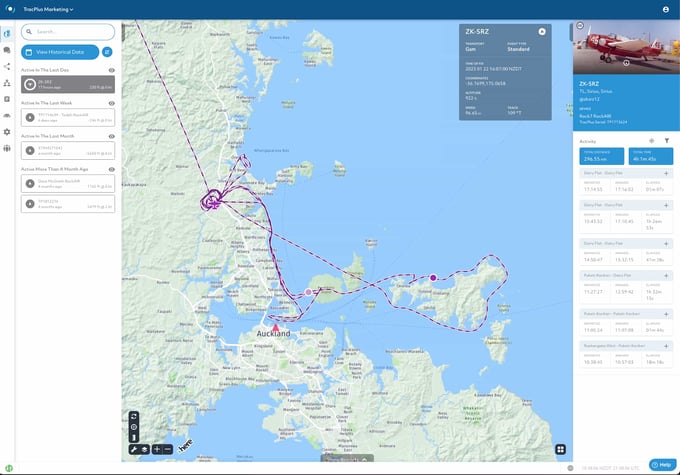Open the TracPlus Marketing organisation dropdown
680x475 pixels.
tap(48, 10)
